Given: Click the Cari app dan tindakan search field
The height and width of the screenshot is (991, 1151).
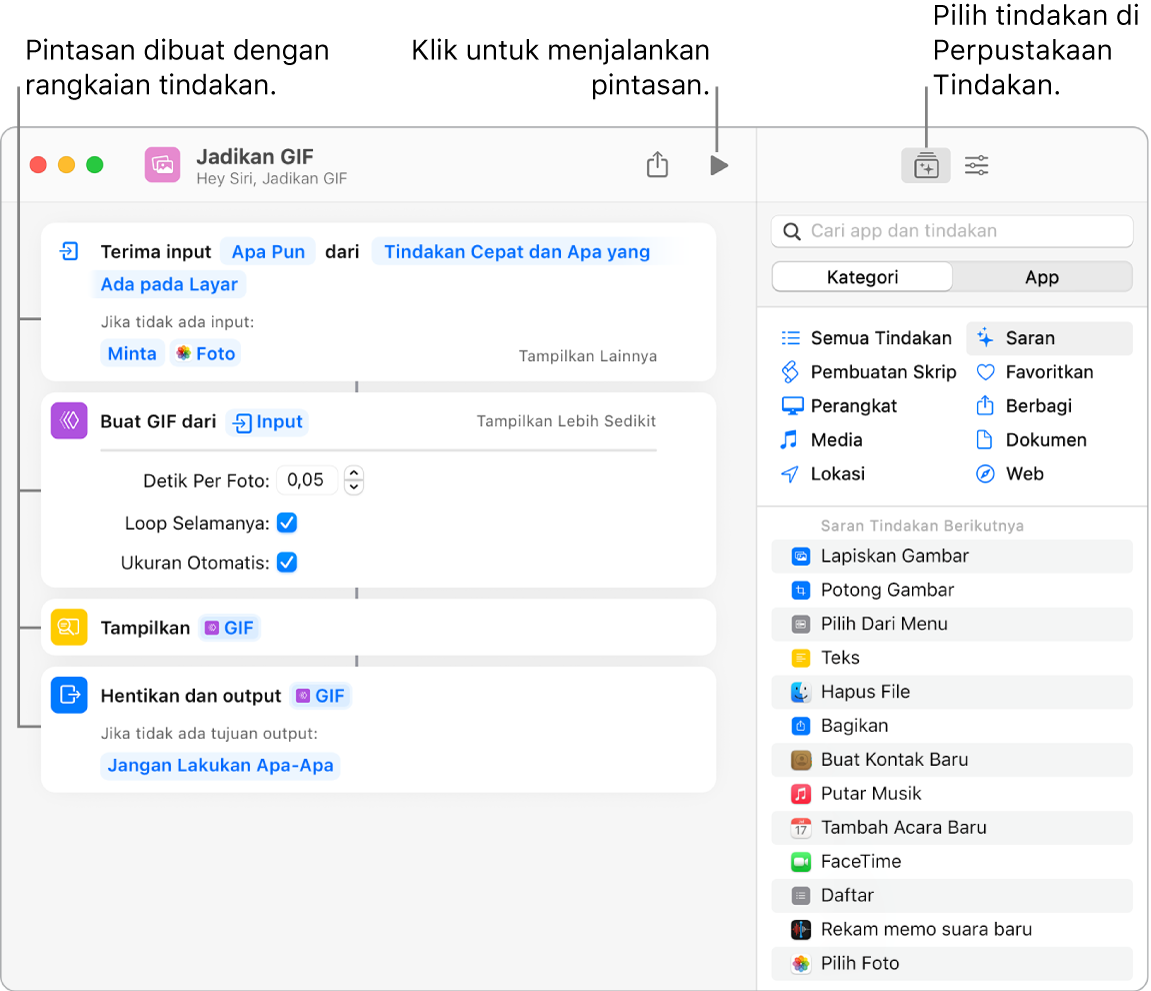Looking at the screenshot, I should 951,231.
